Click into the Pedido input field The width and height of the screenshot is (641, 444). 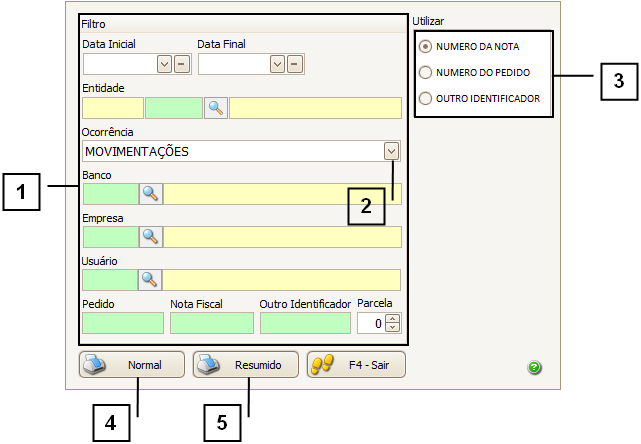pos(122,323)
